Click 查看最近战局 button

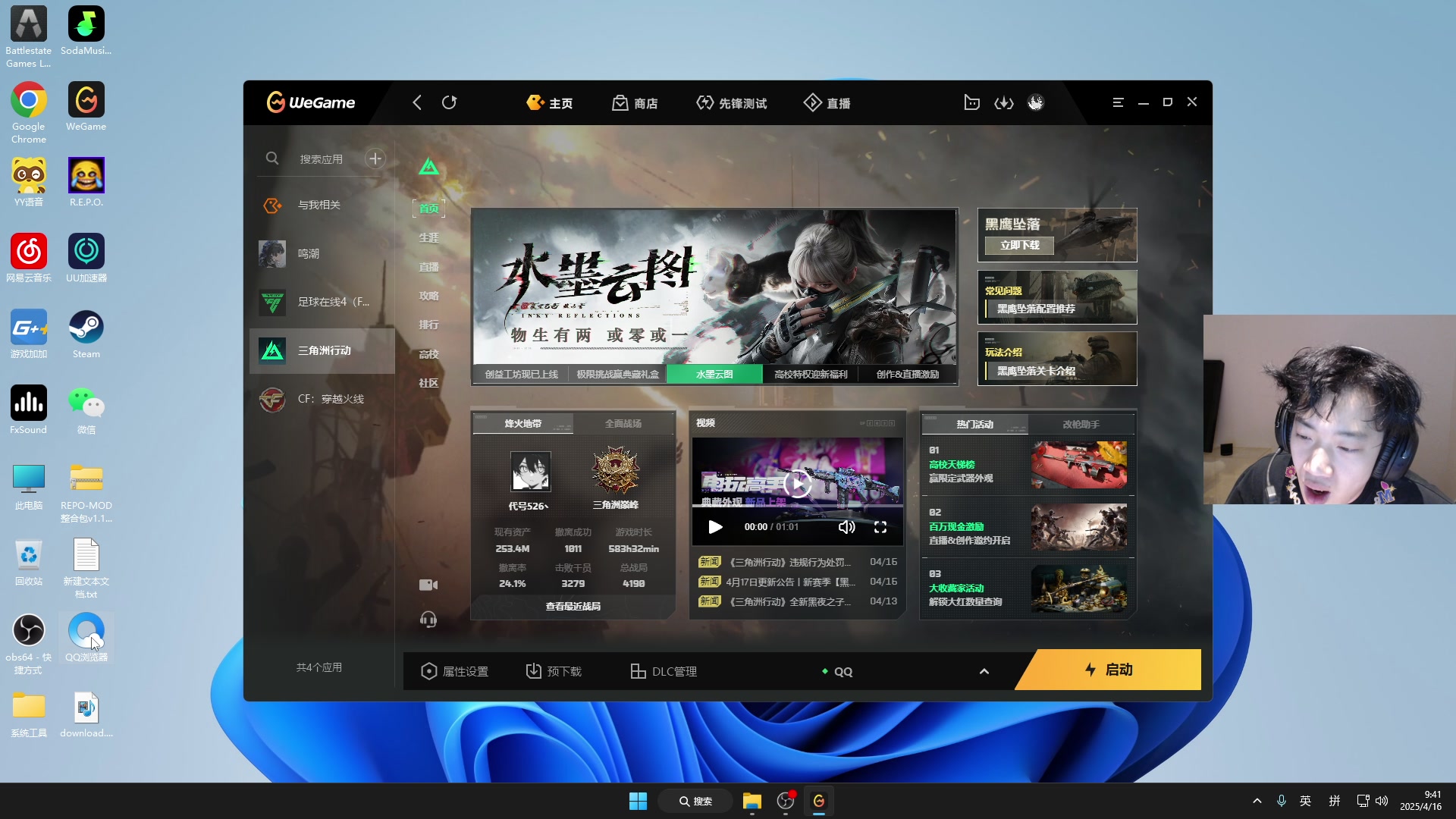point(573,607)
